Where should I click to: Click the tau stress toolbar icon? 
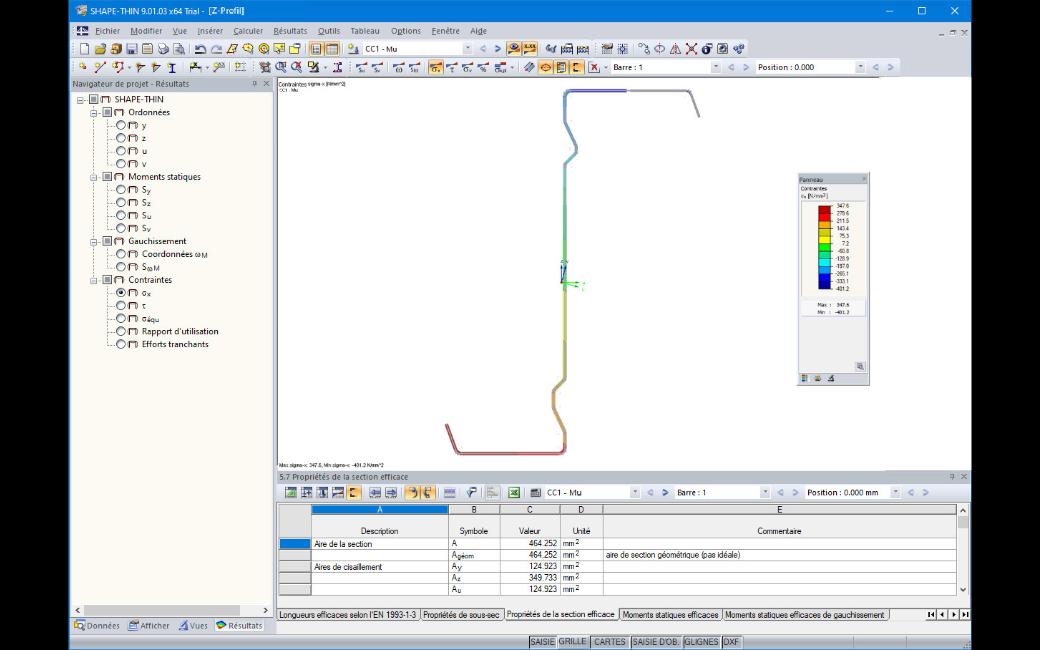click(452, 67)
